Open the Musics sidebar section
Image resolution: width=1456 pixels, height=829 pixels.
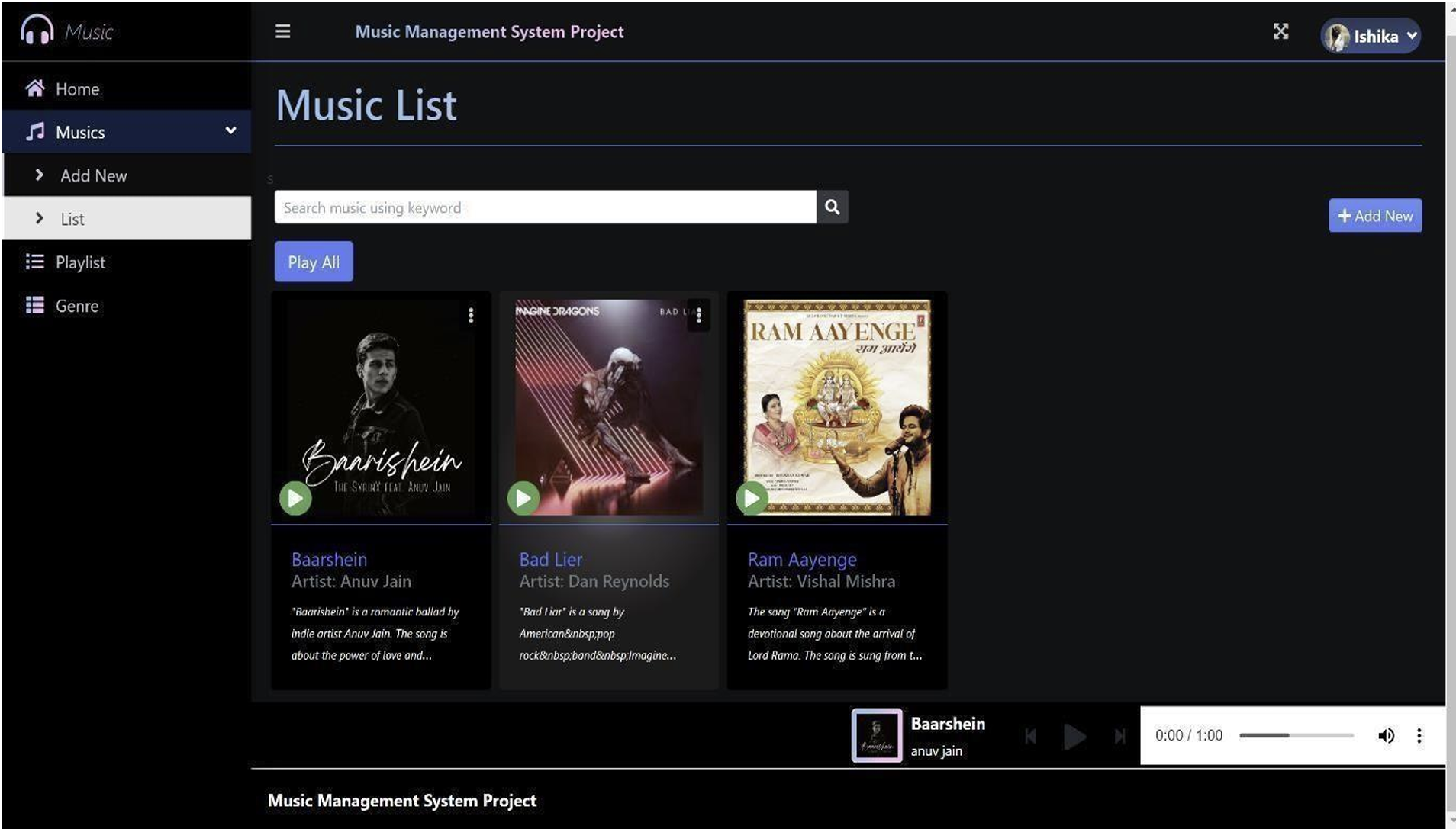126,132
